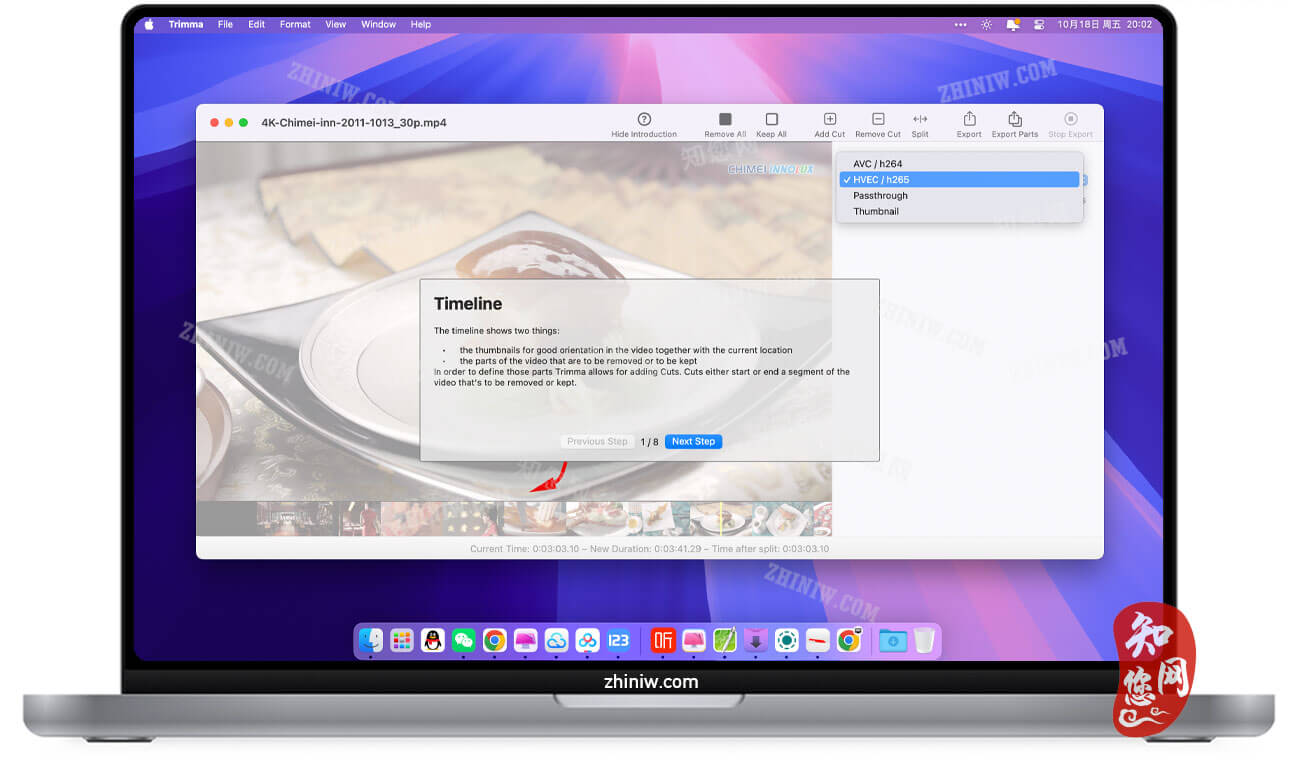Viewport: 1298px width, 779px height.
Task: Go to Next Step of introduction
Action: pyautogui.click(x=693, y=442)
